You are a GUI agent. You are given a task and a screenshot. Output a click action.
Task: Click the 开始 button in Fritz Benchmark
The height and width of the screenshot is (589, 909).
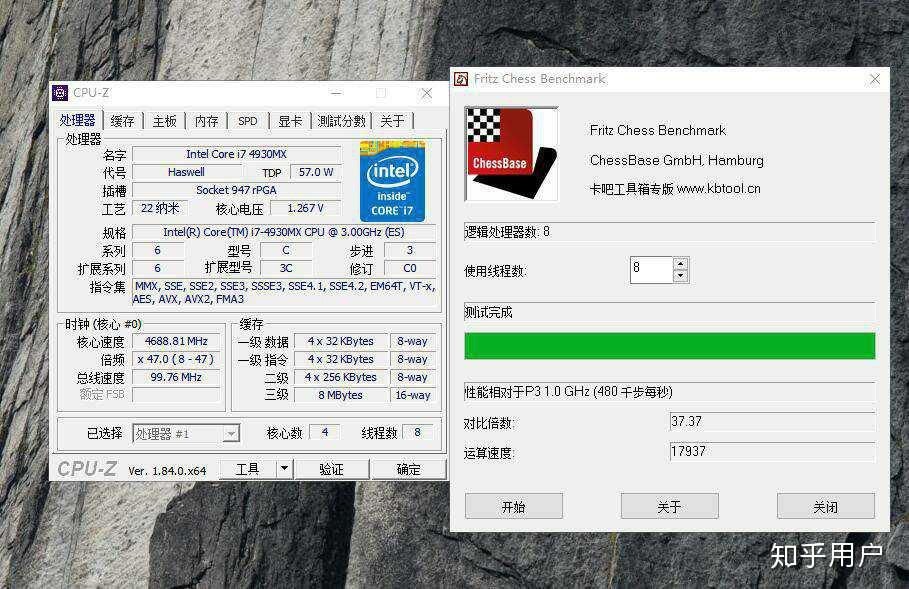pyautogui.click(x=514, y=507)
